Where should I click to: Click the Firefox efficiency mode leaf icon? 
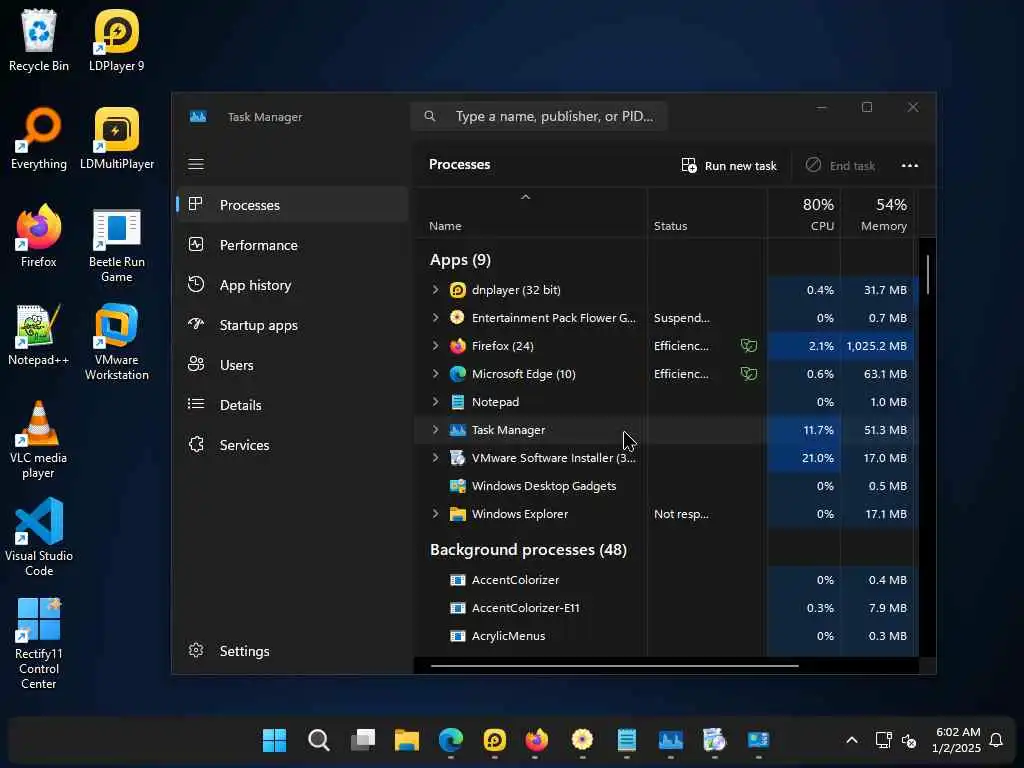tap(748, 345)
